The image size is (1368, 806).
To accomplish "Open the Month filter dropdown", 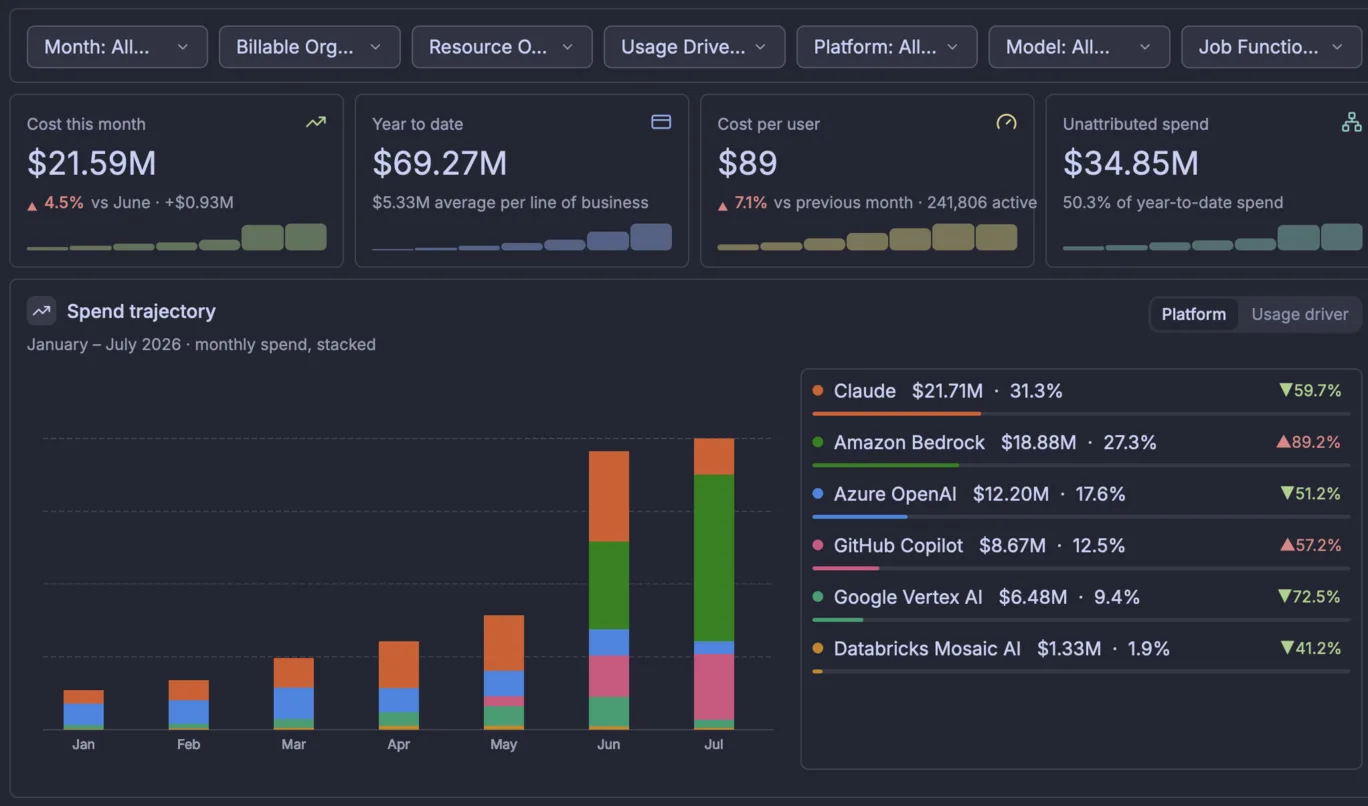I will (117, 47).
